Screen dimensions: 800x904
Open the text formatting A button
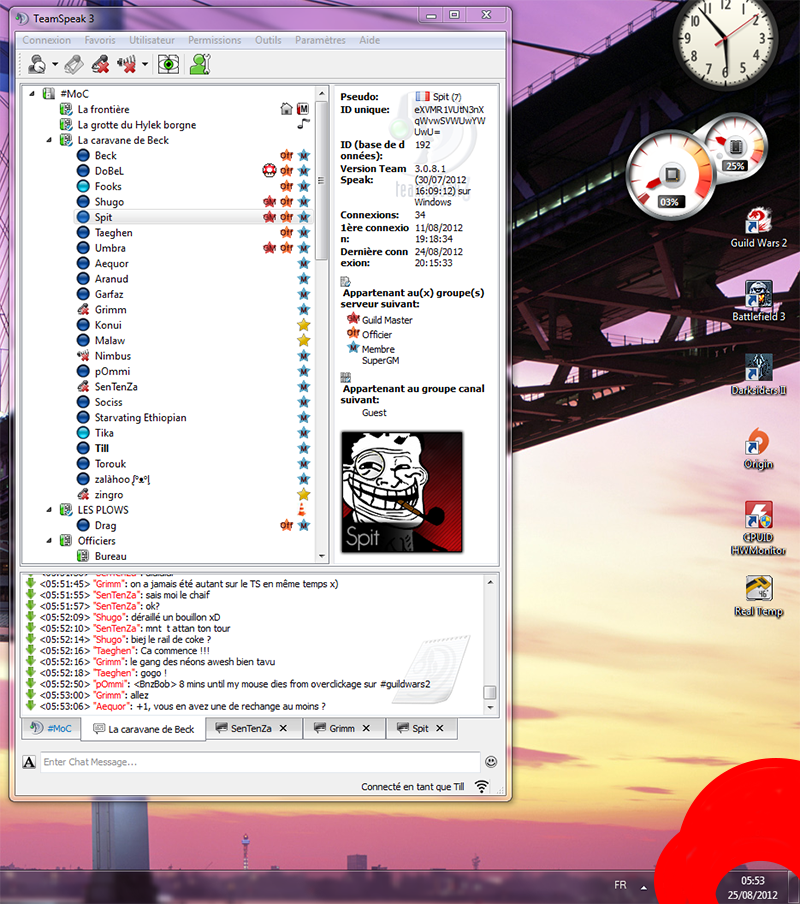point(29,762)
